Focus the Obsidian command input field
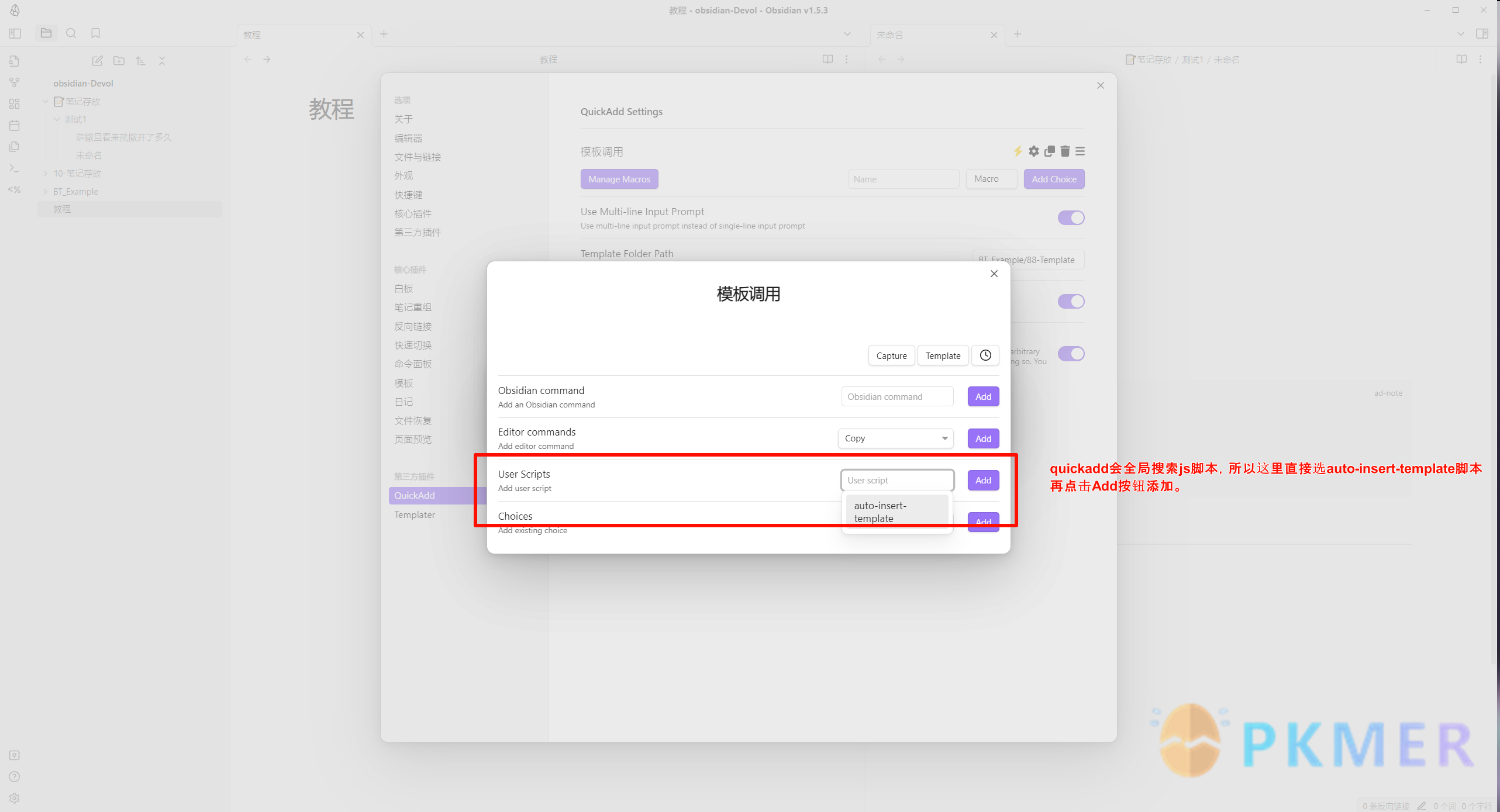Image resolution: width=1500 pixels, height=812 pixels. coord(897,397)
